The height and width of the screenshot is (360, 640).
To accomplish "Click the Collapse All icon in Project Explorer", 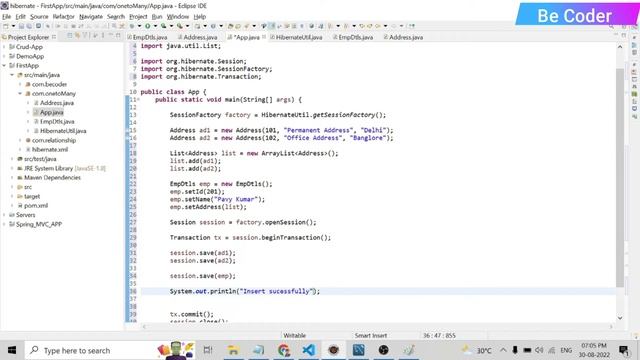I will (70, 36).
